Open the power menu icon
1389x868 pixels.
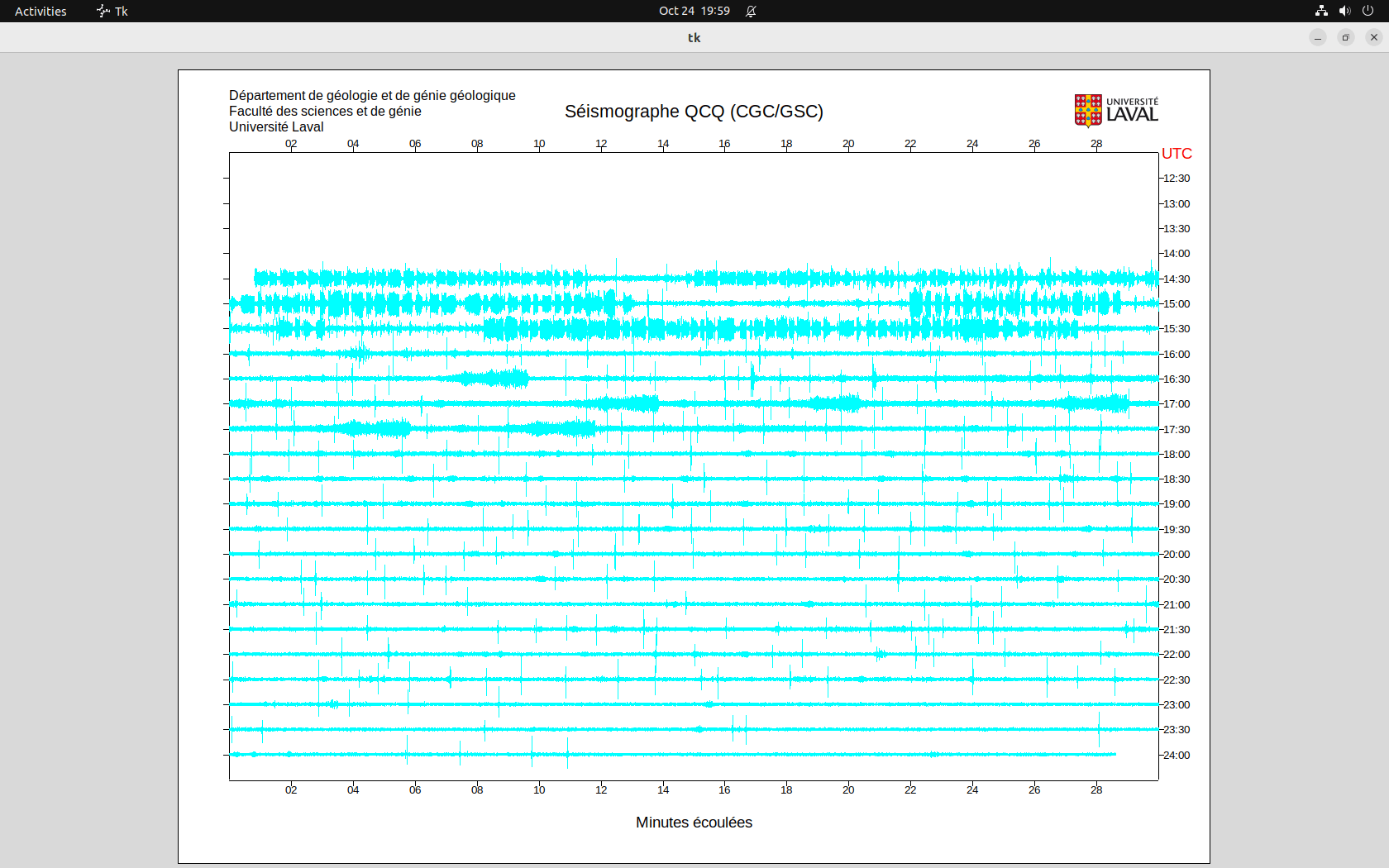coord(1368,11)
